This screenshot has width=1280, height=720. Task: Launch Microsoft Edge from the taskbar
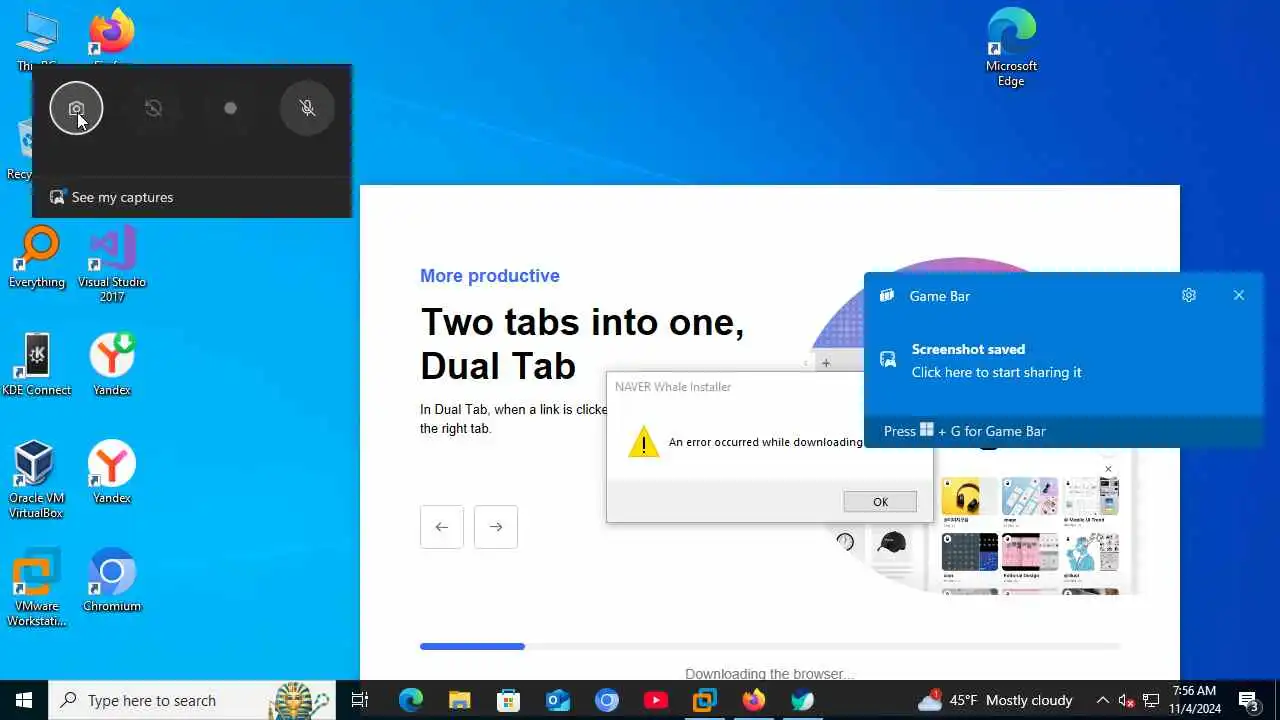pyautogui.click(x=411, y=700)
